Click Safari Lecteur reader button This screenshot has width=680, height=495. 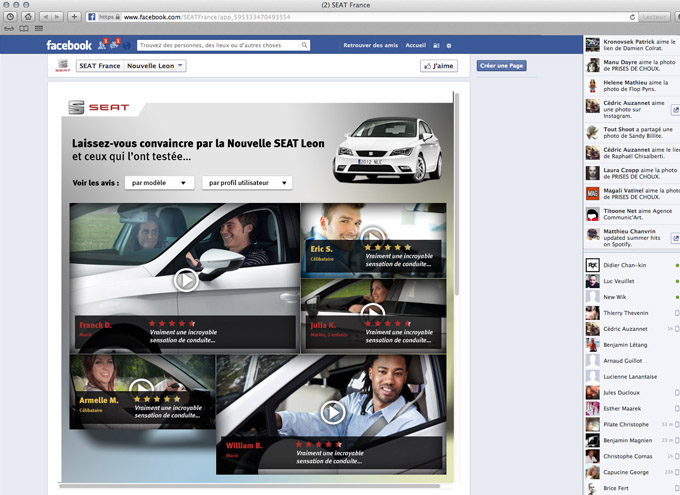(x=654, y=17)
